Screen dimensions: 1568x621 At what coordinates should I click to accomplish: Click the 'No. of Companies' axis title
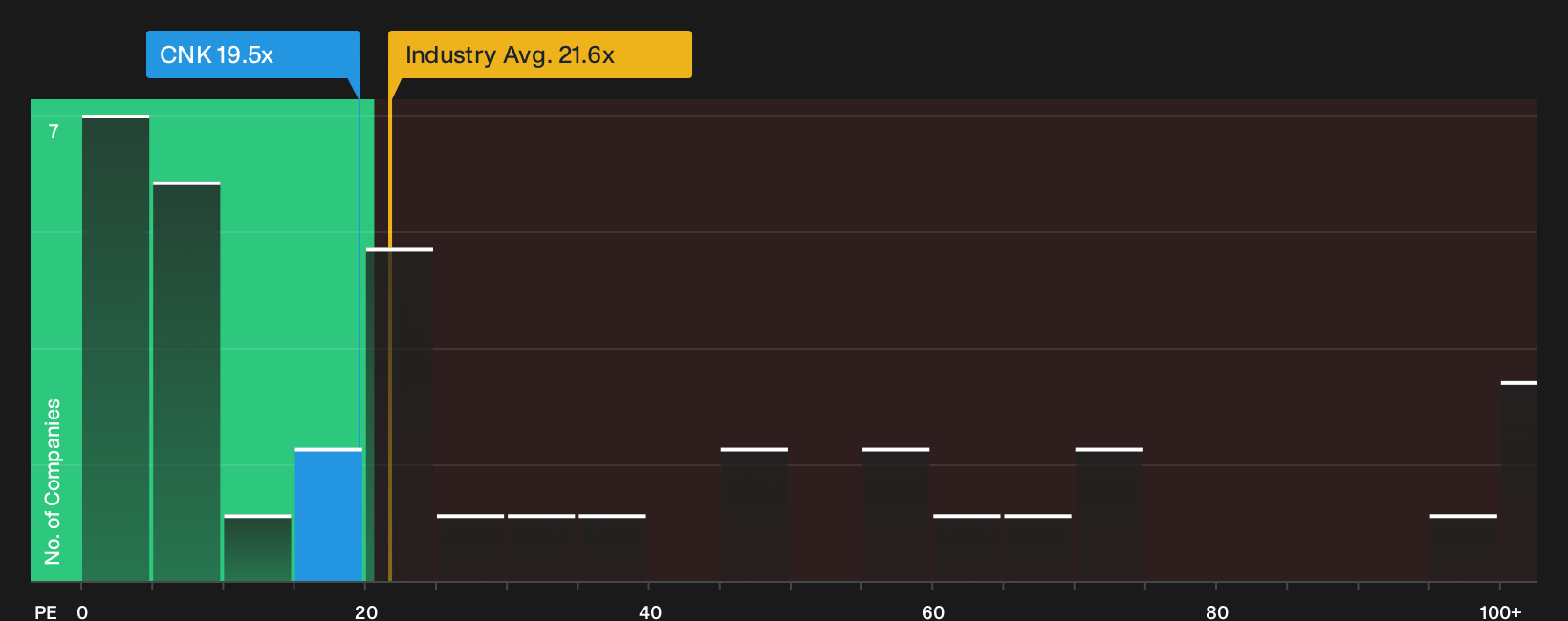53,482
